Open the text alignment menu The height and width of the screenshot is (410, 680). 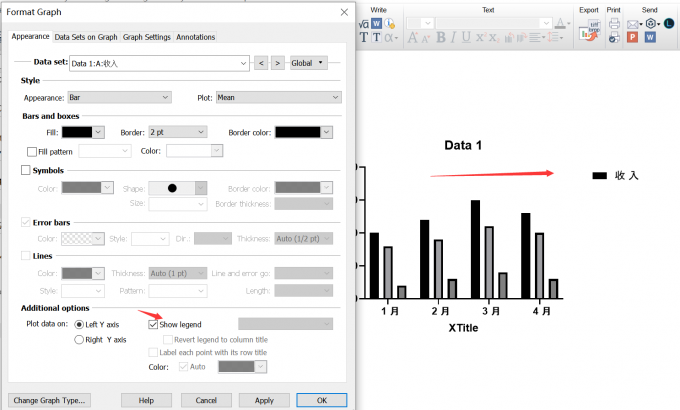click(x=537, y=38)
